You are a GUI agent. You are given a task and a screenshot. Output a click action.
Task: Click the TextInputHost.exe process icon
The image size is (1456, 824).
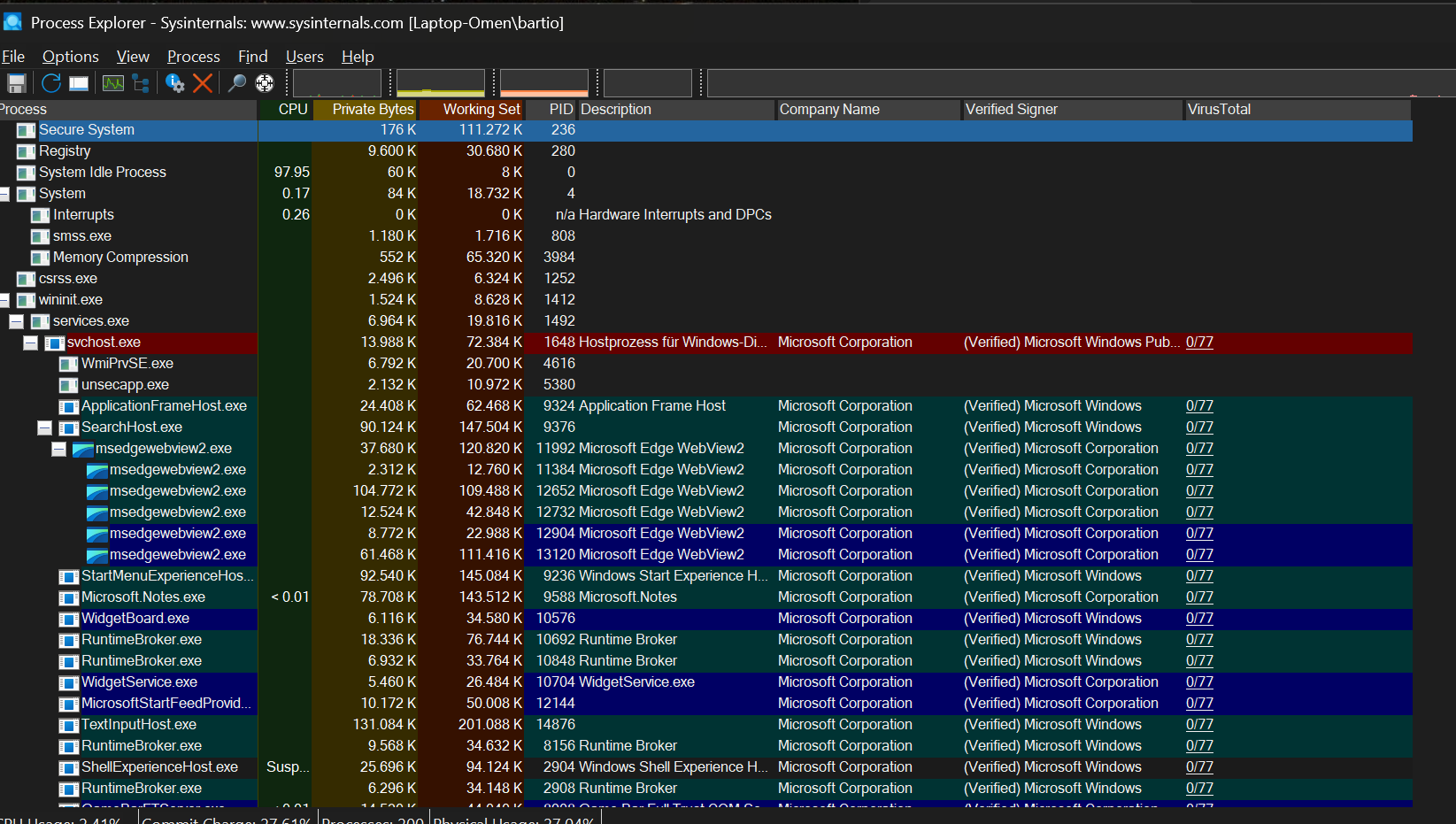click(69, 725)
